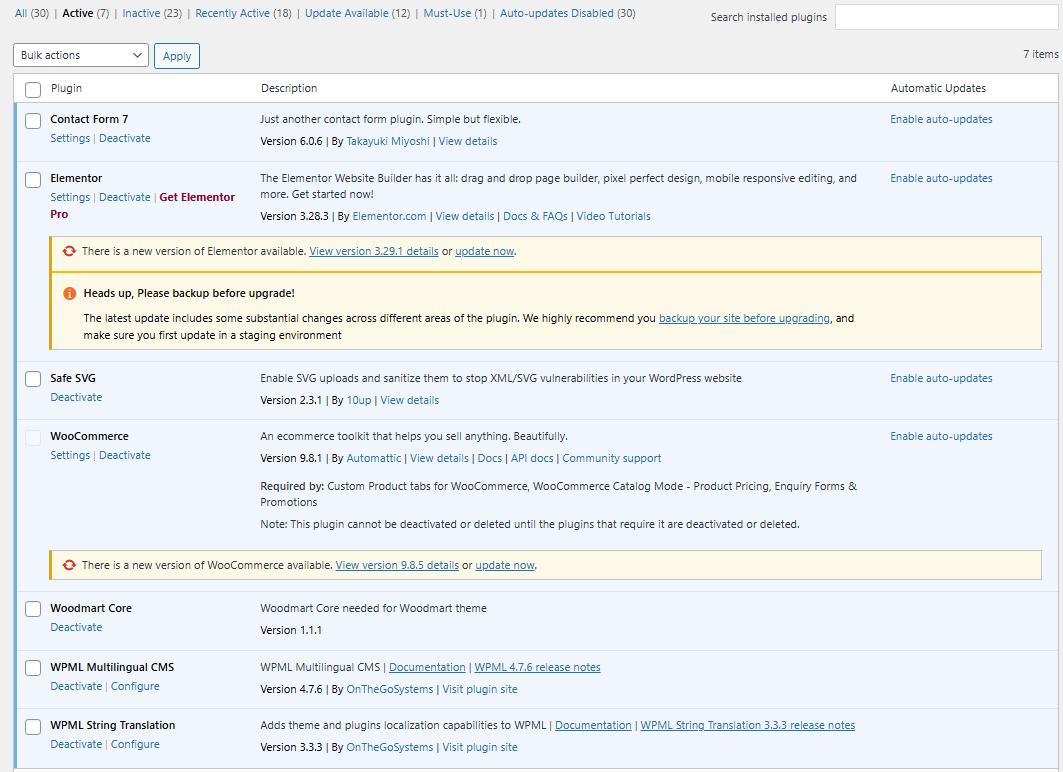Open Elementor Video Tutorials
1063x772 pixels.
[614, 216]
